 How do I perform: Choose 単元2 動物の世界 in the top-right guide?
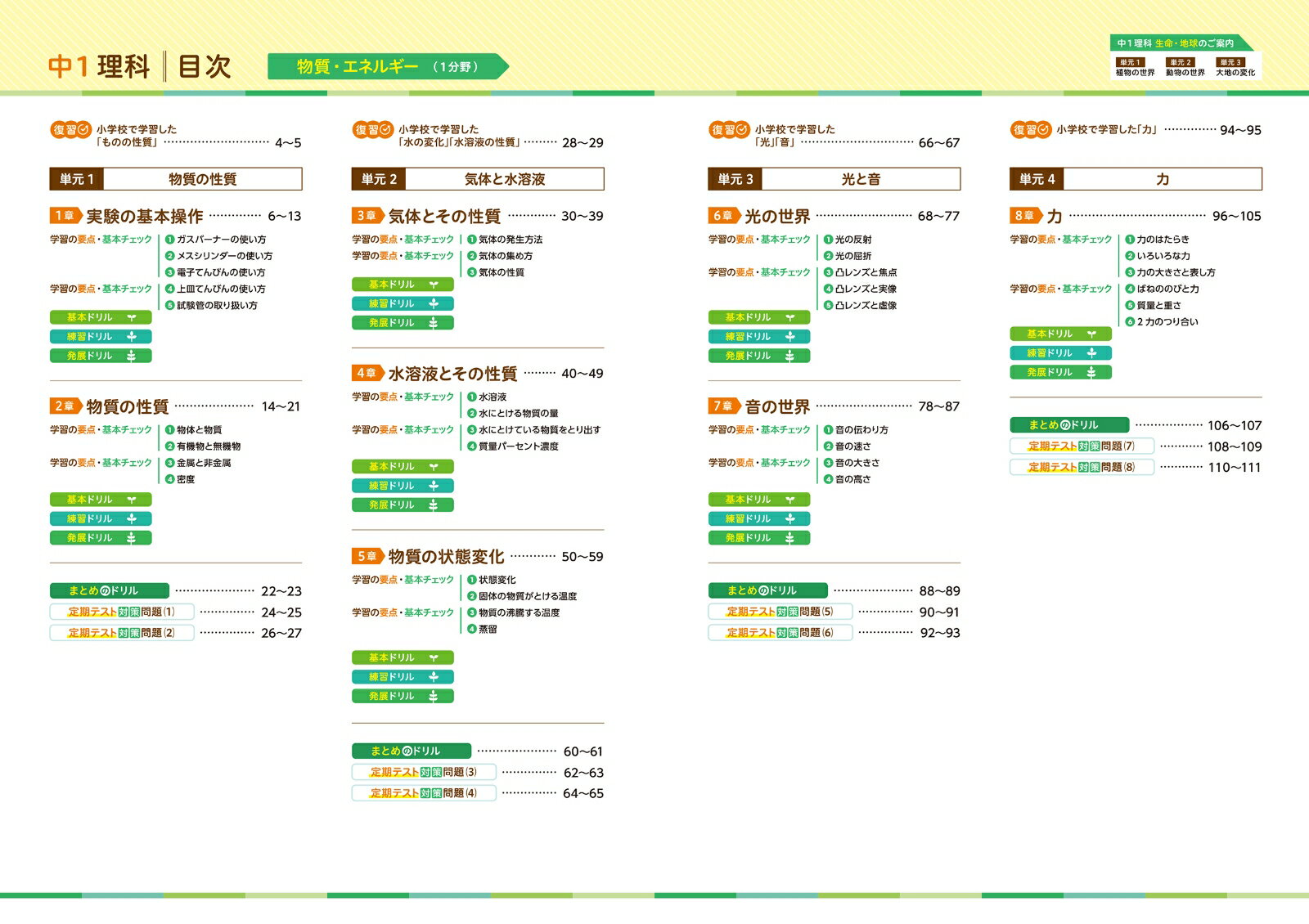1185,68
